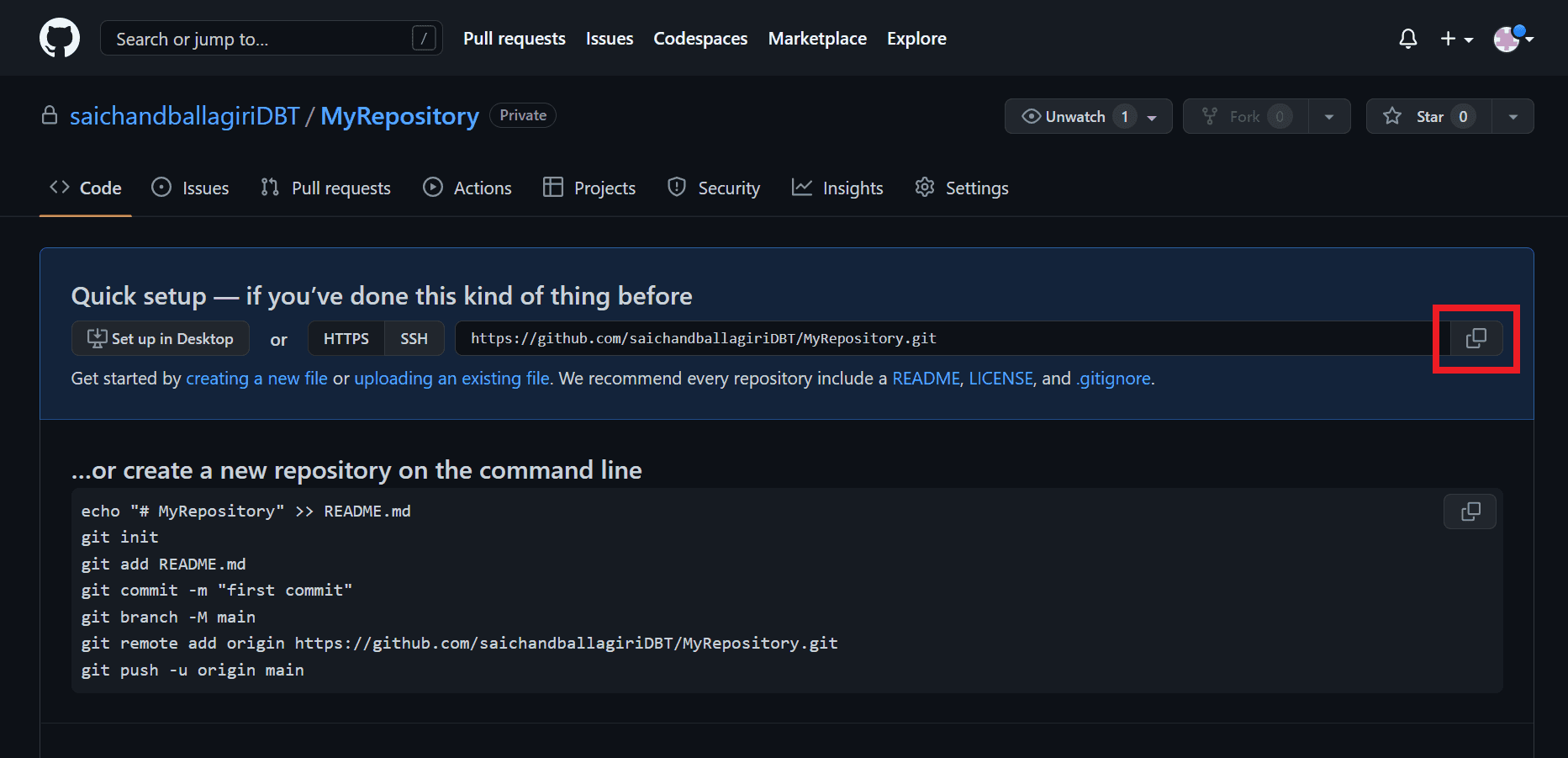This screenshot has width=1568, height=758.
Task: Focus the Search or jump to field
Action: (x=272, y=39)
